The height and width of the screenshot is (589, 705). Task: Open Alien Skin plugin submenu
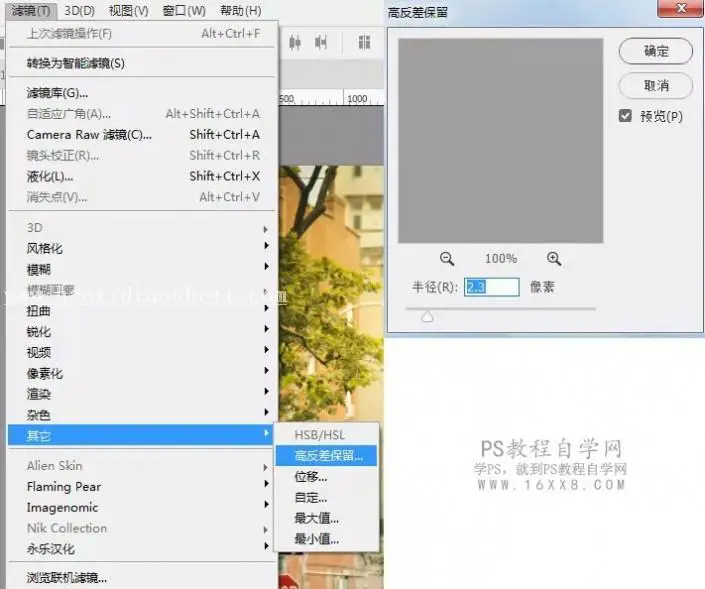coord(142,466)
